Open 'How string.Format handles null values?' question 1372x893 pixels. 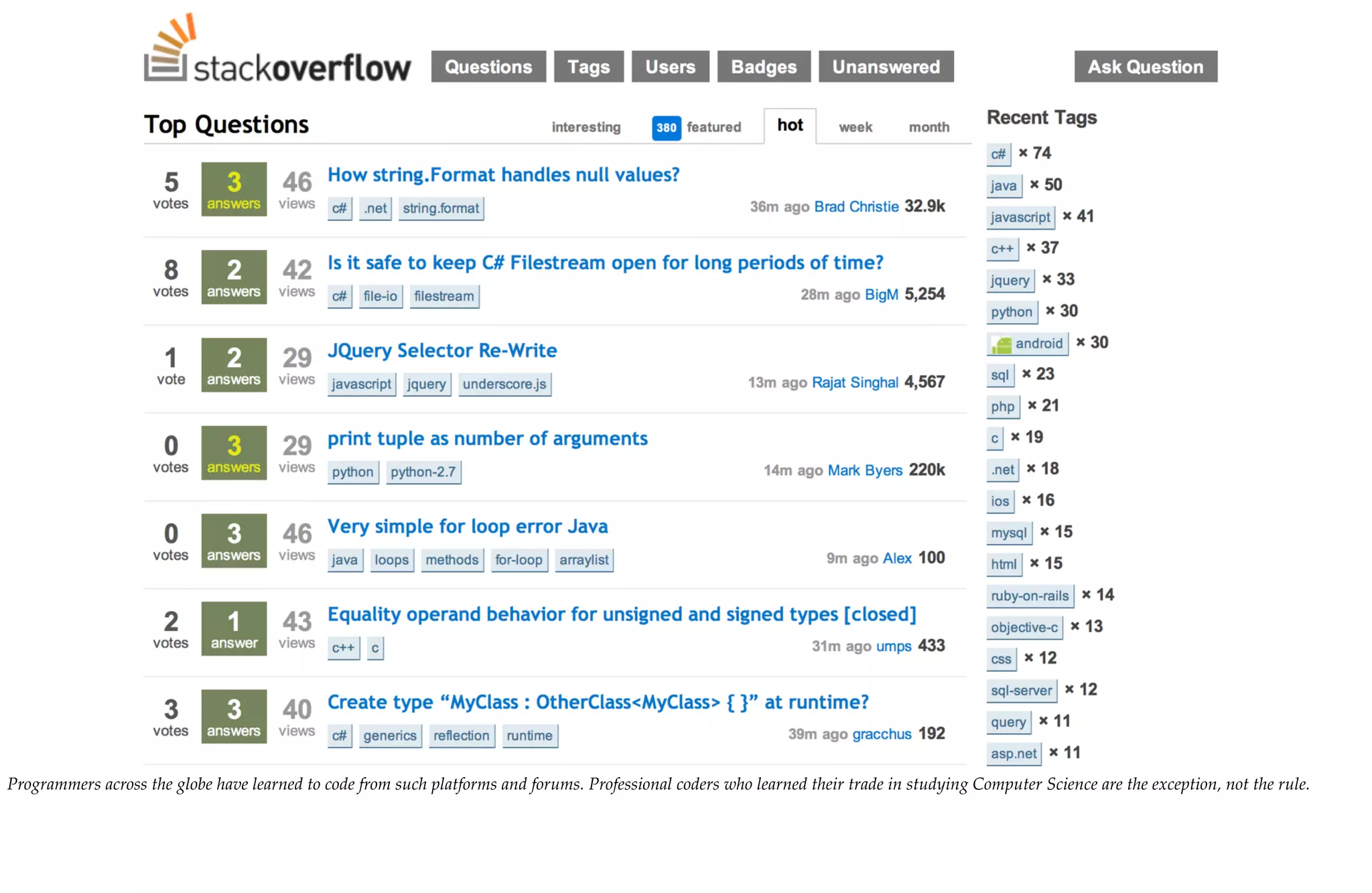coord(503,175)
